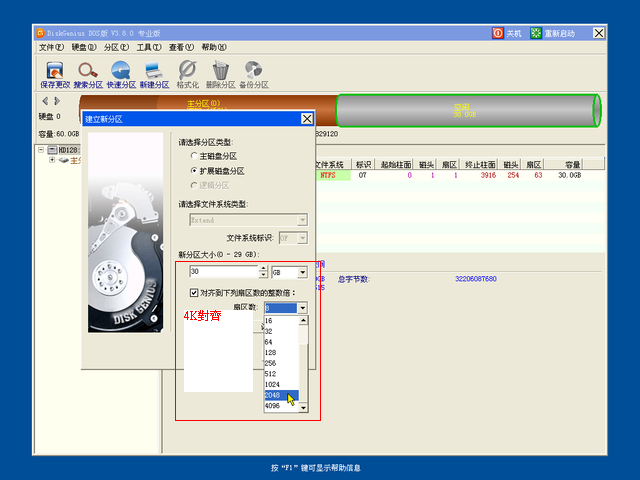The height and width of the screenshot is (480, 640).
Task: Select Logical partition (逻辑分区) radio button
Action: point(194,185)
